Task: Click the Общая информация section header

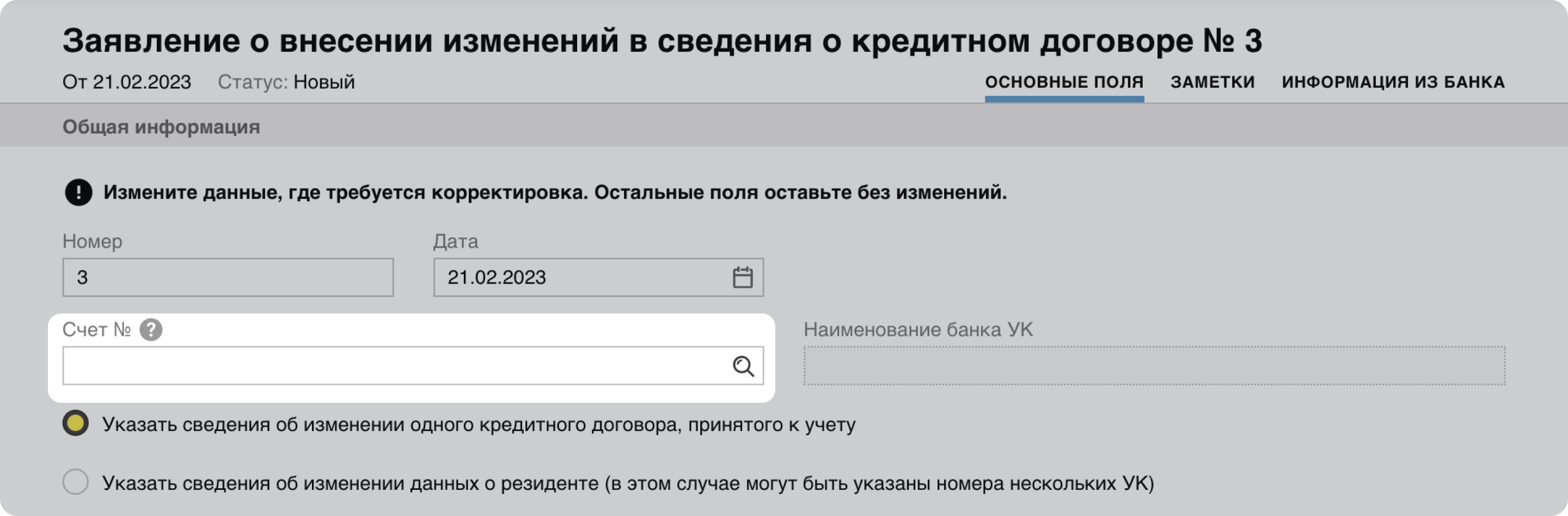Action: point(161,127)
